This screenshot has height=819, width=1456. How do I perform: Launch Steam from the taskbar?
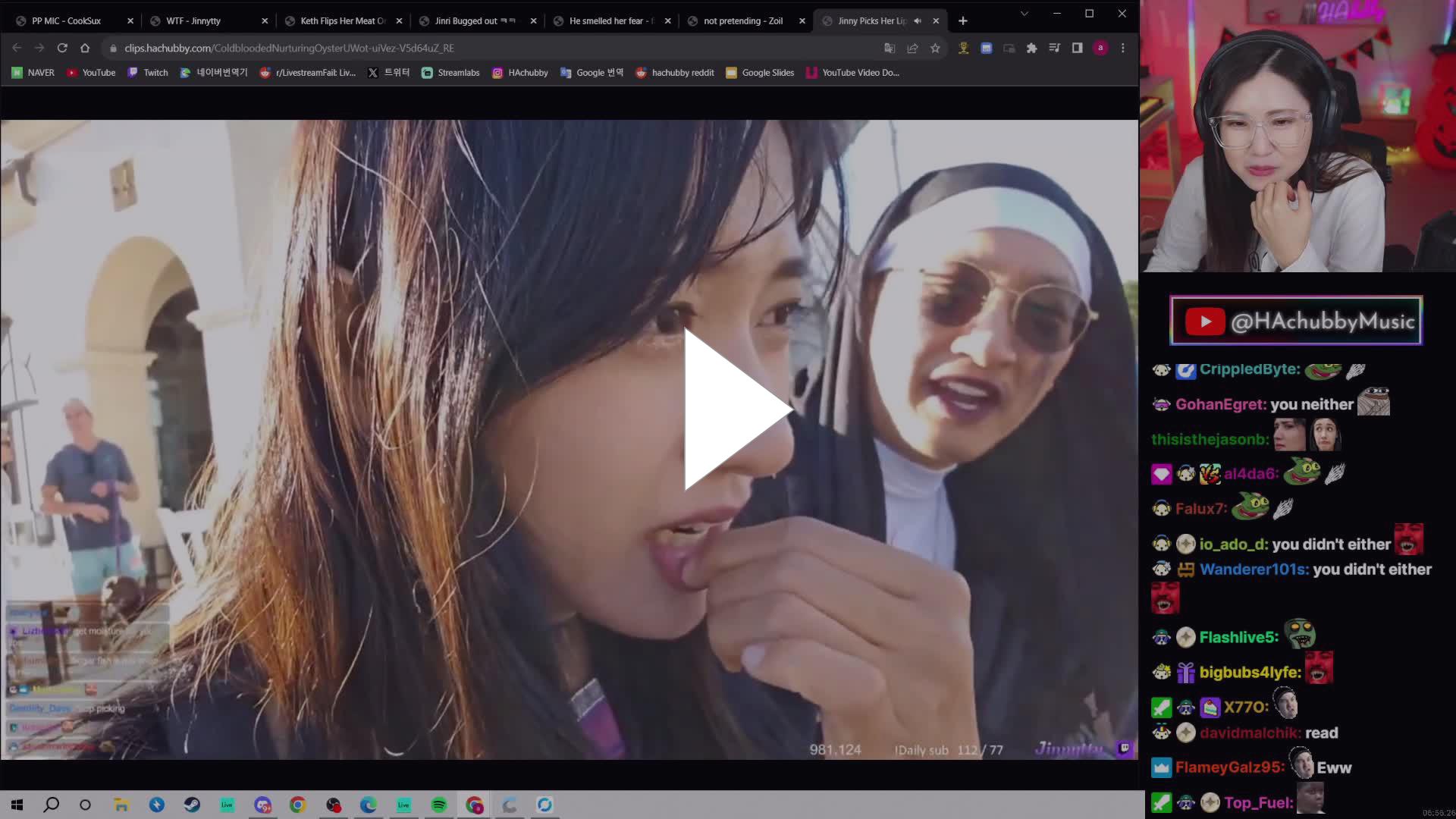click(192, 805)
